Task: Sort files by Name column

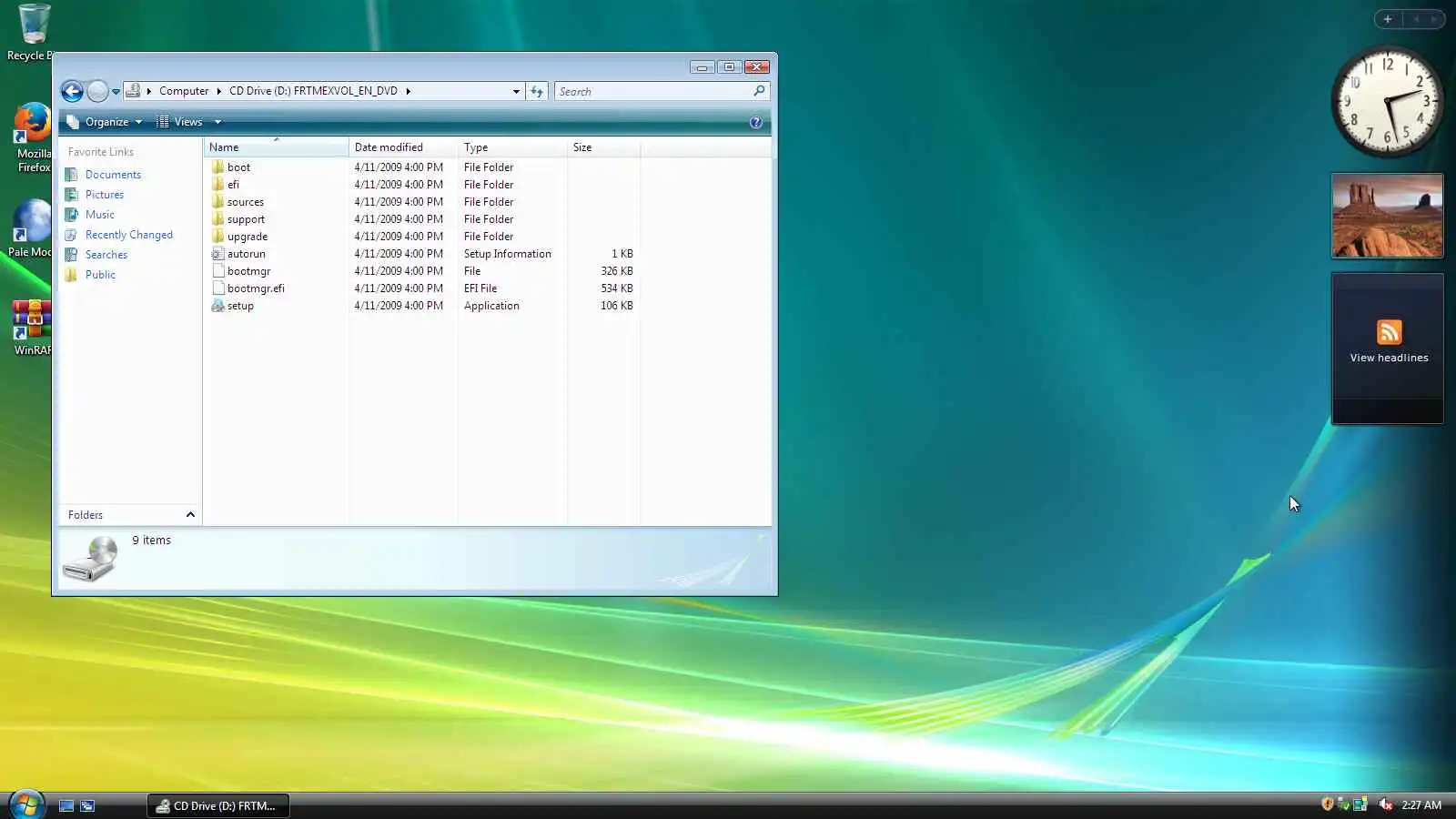Action: (276, 147)
